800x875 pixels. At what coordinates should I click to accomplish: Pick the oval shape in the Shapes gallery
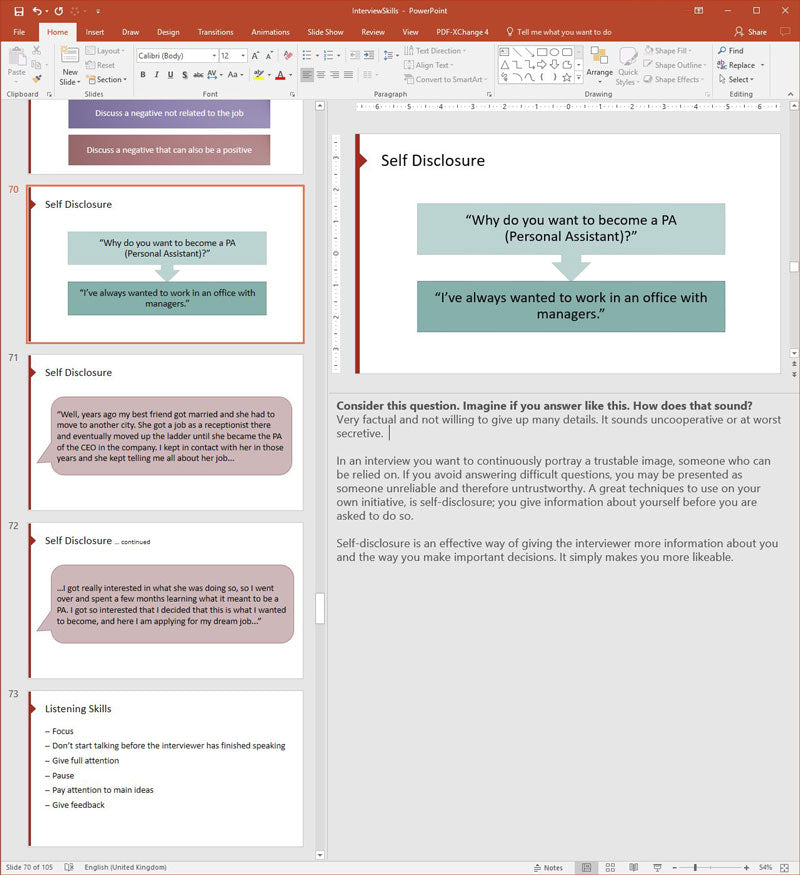(555, 52)
